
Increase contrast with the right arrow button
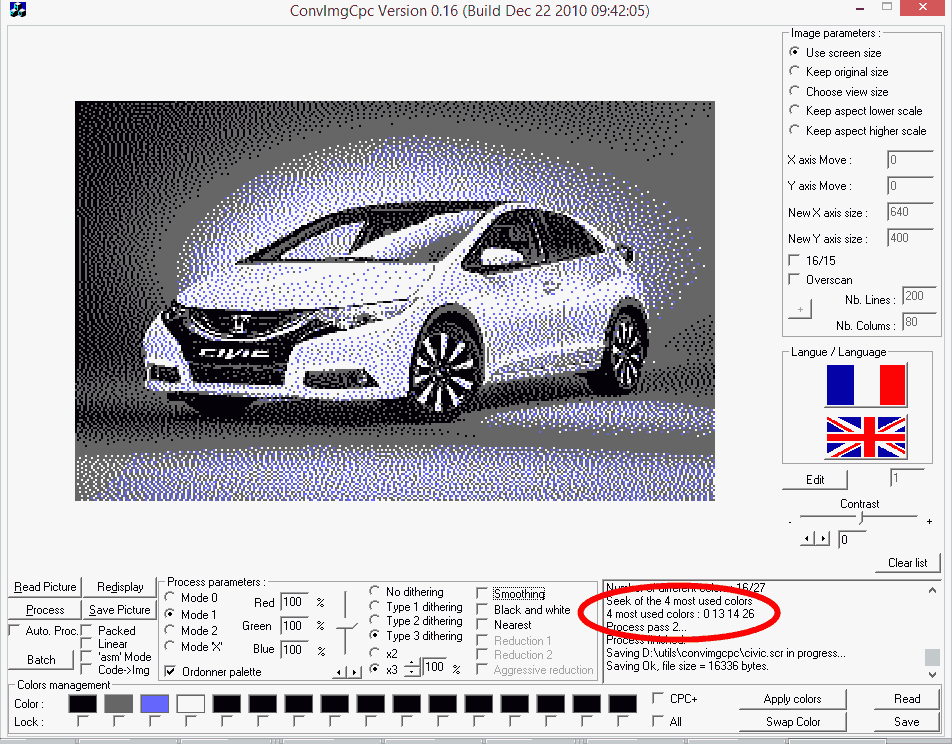[x=823, y=539]
